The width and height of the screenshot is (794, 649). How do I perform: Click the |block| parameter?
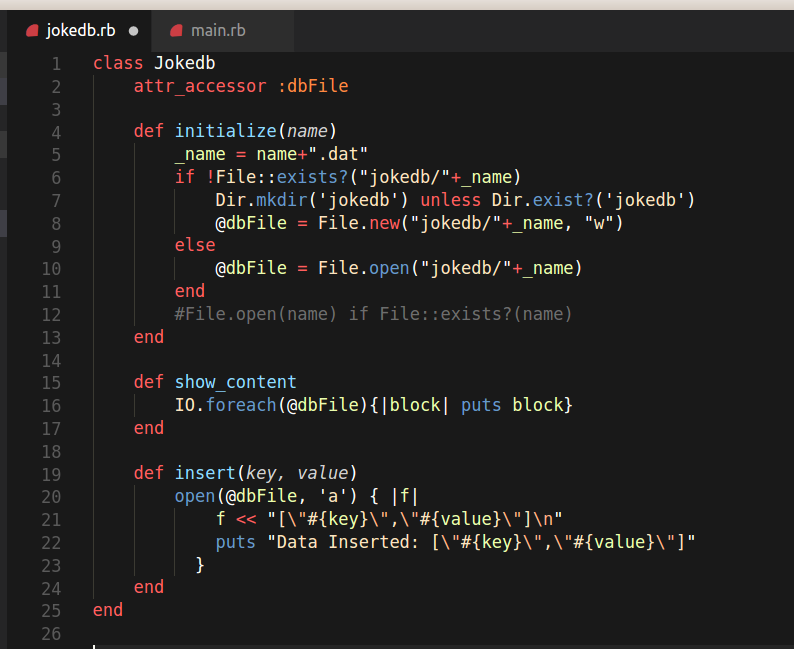tap(415, 405)
